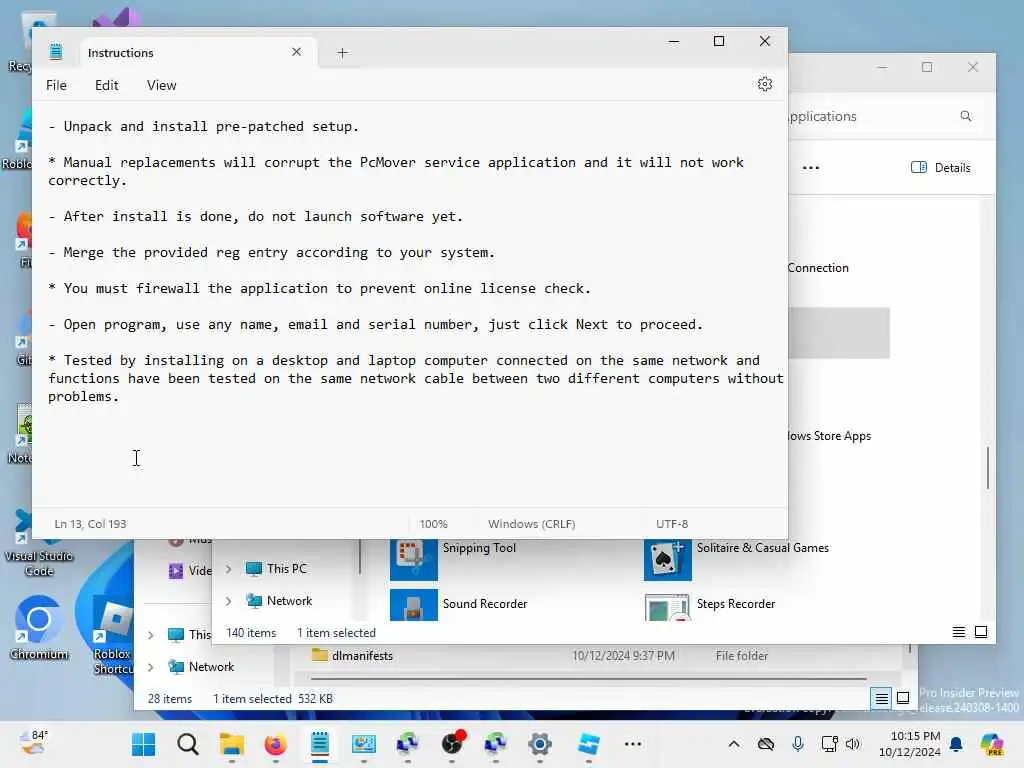Open Settings app from taskbar

(540, 744)
